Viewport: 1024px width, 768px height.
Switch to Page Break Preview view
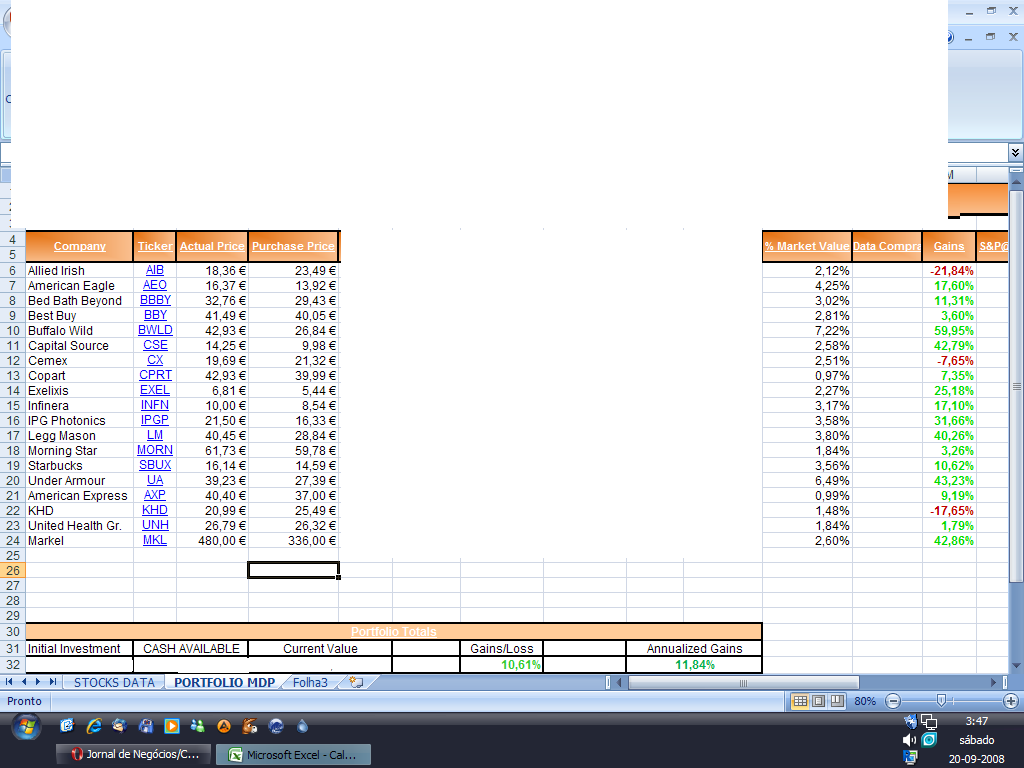pyautogui.click(x=837, y=701)
